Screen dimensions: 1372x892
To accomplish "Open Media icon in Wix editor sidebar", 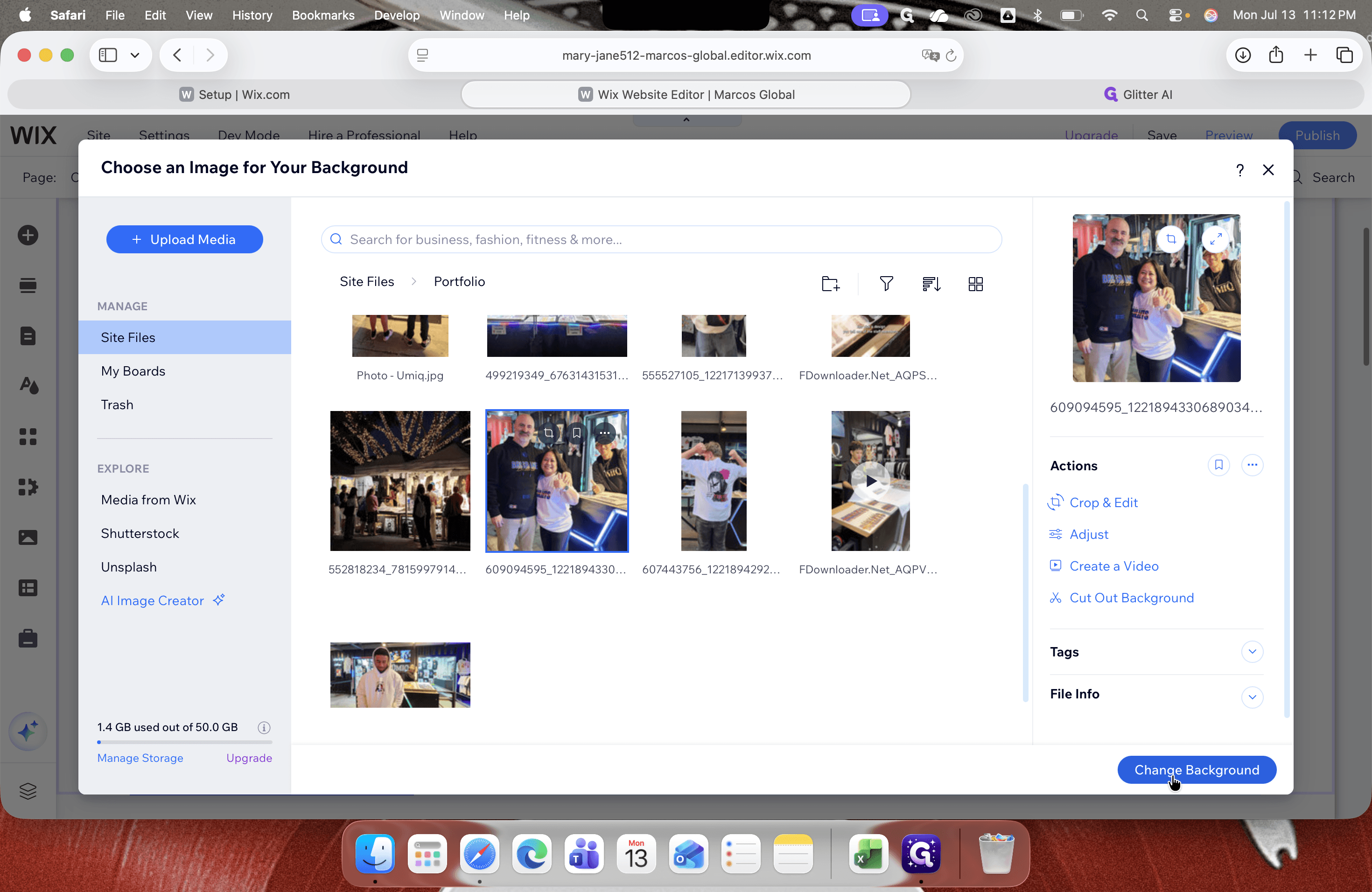I will pos(28,537).
